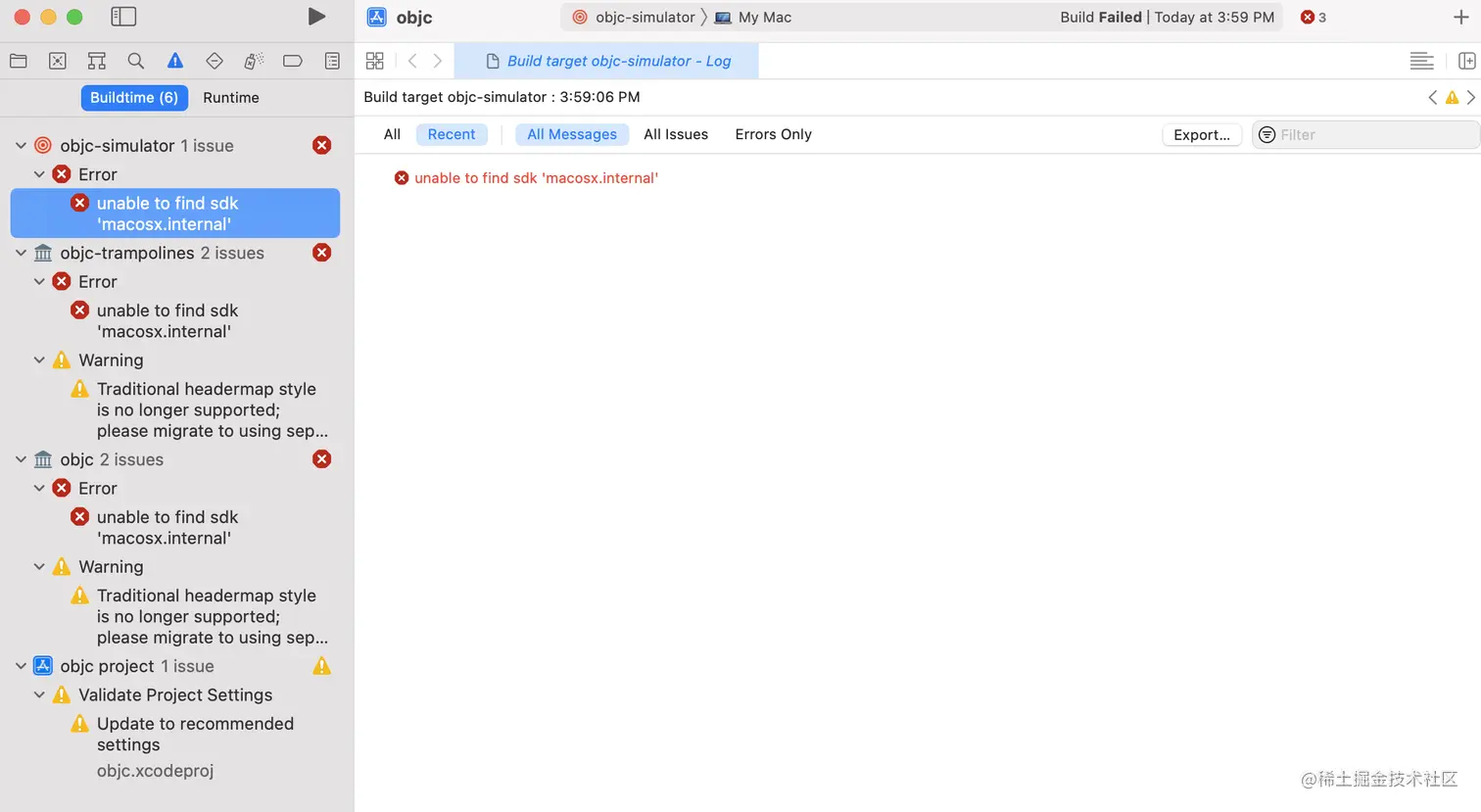Click the Build Failed status text

pos(1101,18)
